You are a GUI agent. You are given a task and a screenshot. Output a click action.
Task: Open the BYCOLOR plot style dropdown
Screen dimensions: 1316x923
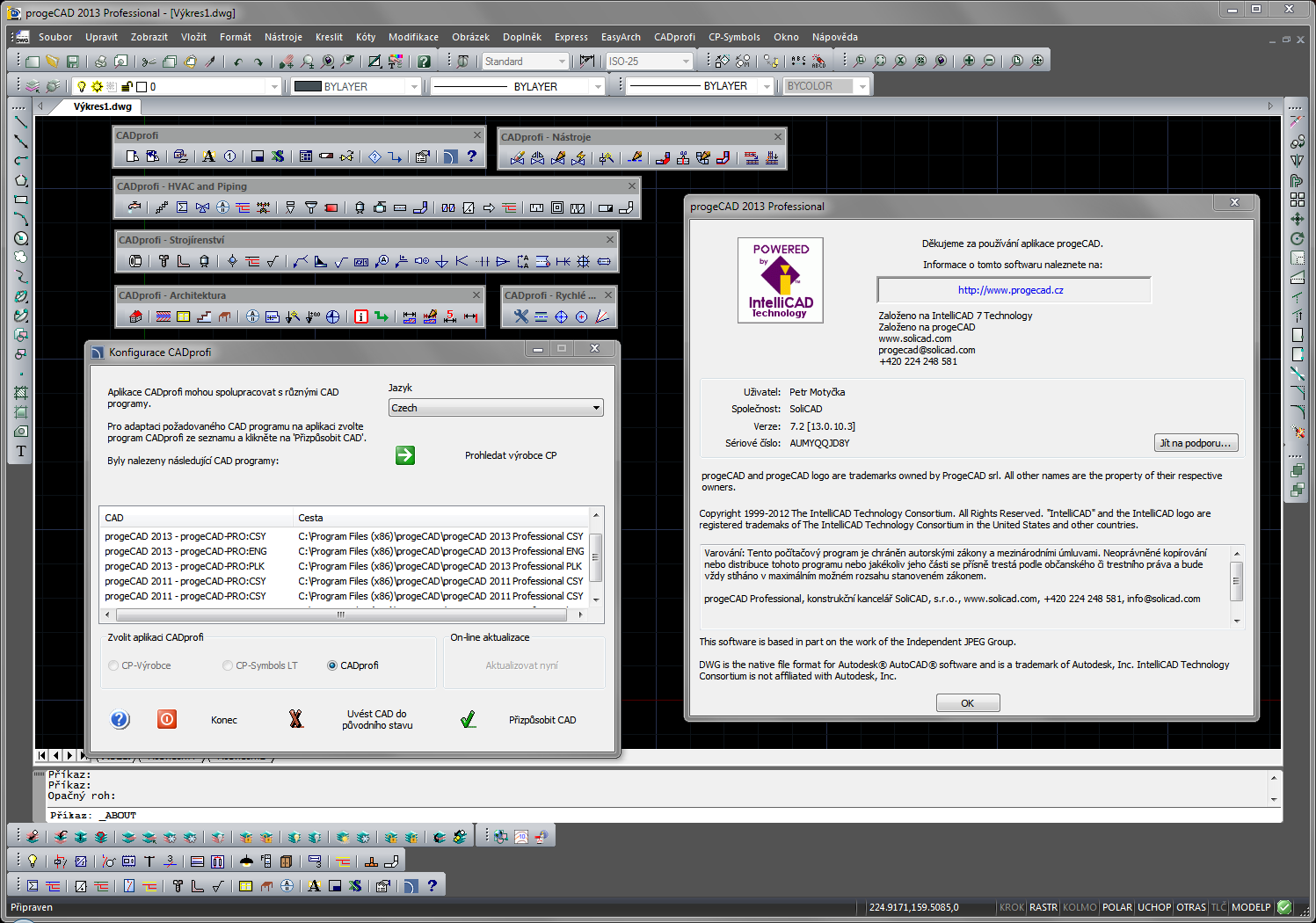click(x=826, y=86)
